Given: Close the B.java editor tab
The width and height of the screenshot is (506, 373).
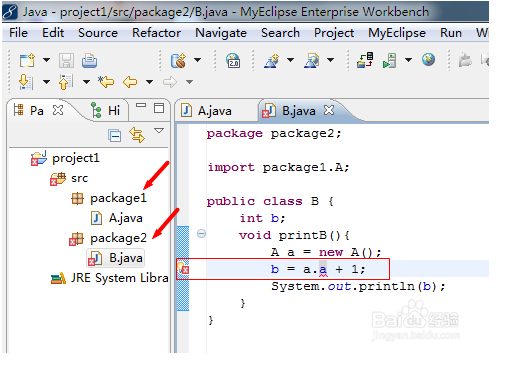Looking at the screenshot, I should tap(329, 110).
